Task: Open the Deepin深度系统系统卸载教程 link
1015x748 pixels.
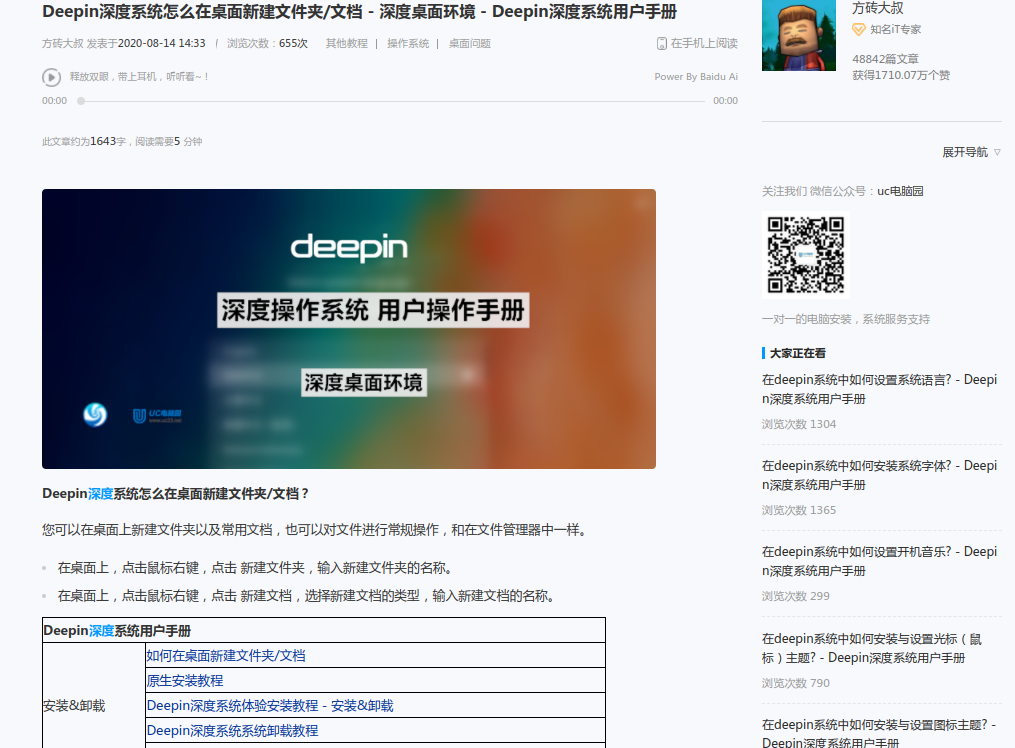Action: click(x=232, y=731)
